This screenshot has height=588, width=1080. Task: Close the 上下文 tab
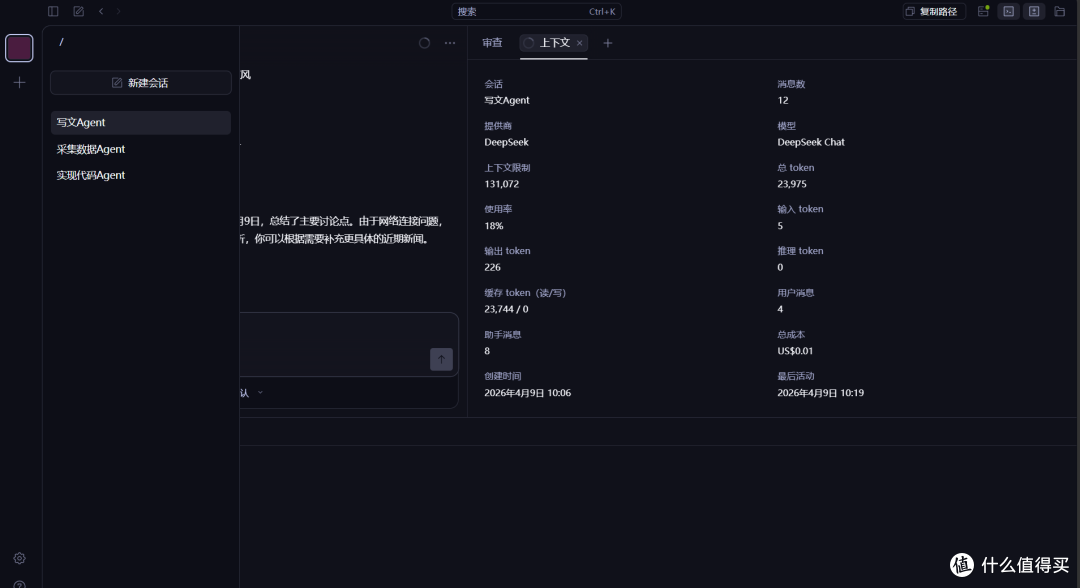click(x=580, y=43)
